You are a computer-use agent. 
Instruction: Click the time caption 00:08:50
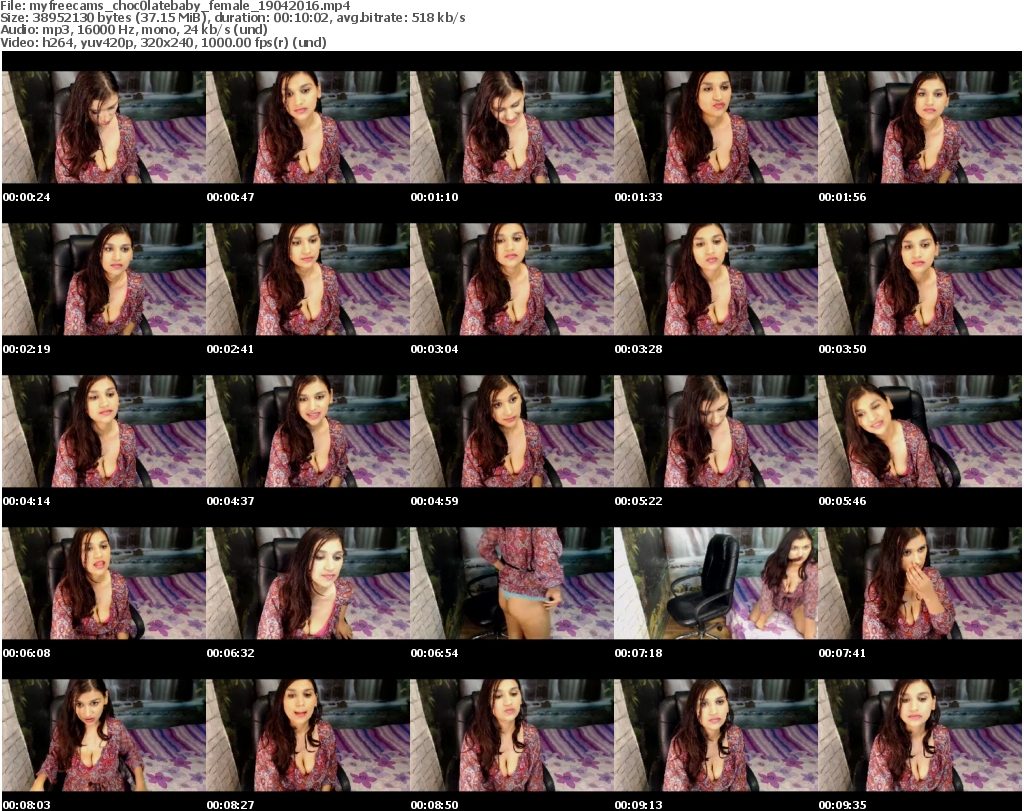point(434,804)
